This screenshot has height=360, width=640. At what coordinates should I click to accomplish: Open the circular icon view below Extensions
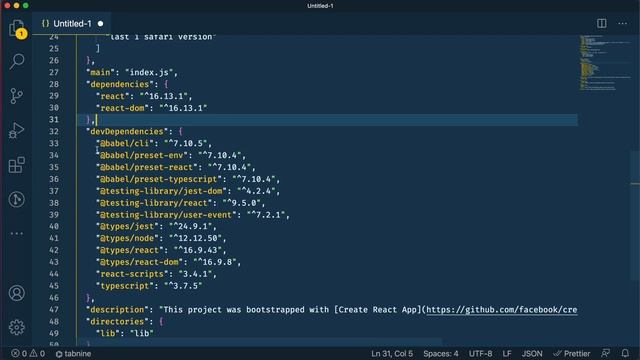coord(17,200)
